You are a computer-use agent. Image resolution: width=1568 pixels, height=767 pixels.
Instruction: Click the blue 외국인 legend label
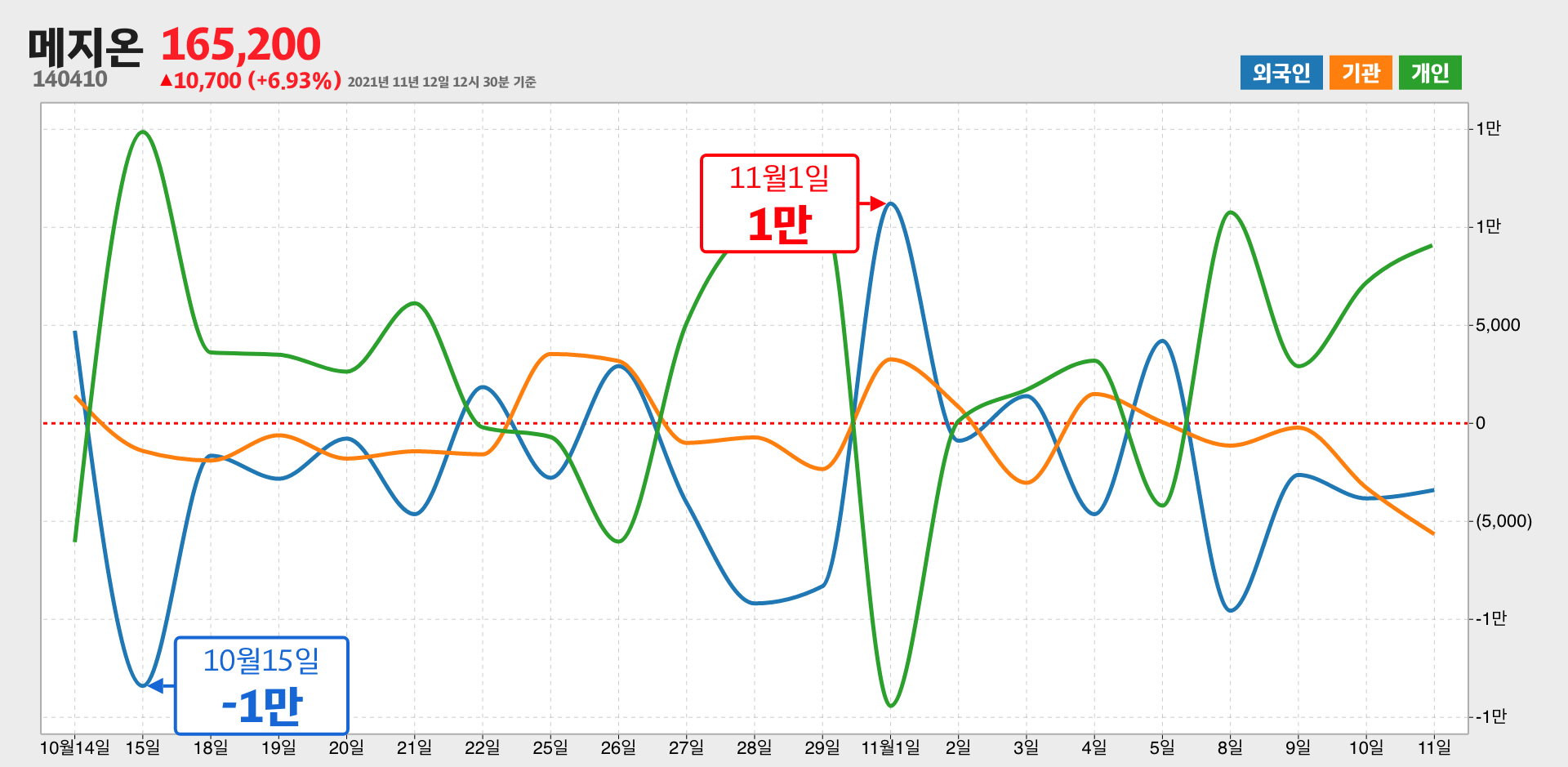pos(1281,73)
